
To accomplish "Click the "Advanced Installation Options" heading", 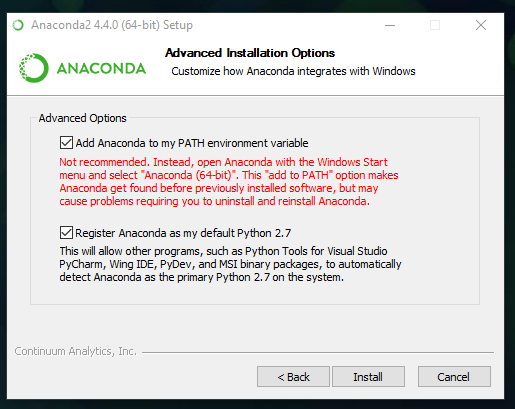I will point(250,53).
